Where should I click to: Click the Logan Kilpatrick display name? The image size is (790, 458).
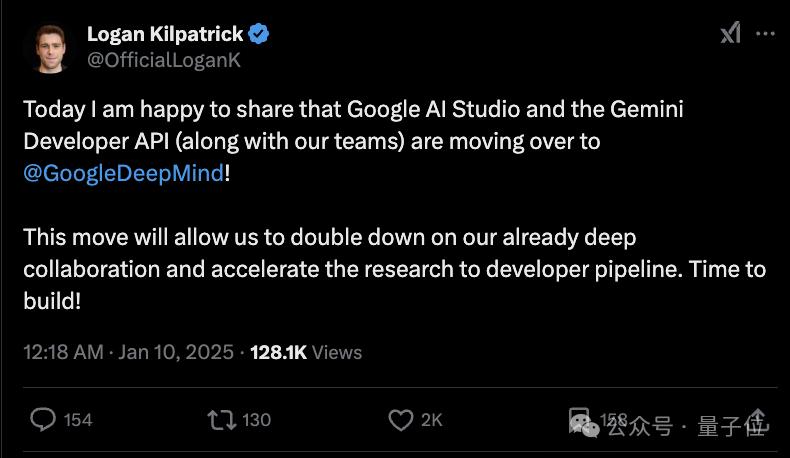tap(164, 34)
